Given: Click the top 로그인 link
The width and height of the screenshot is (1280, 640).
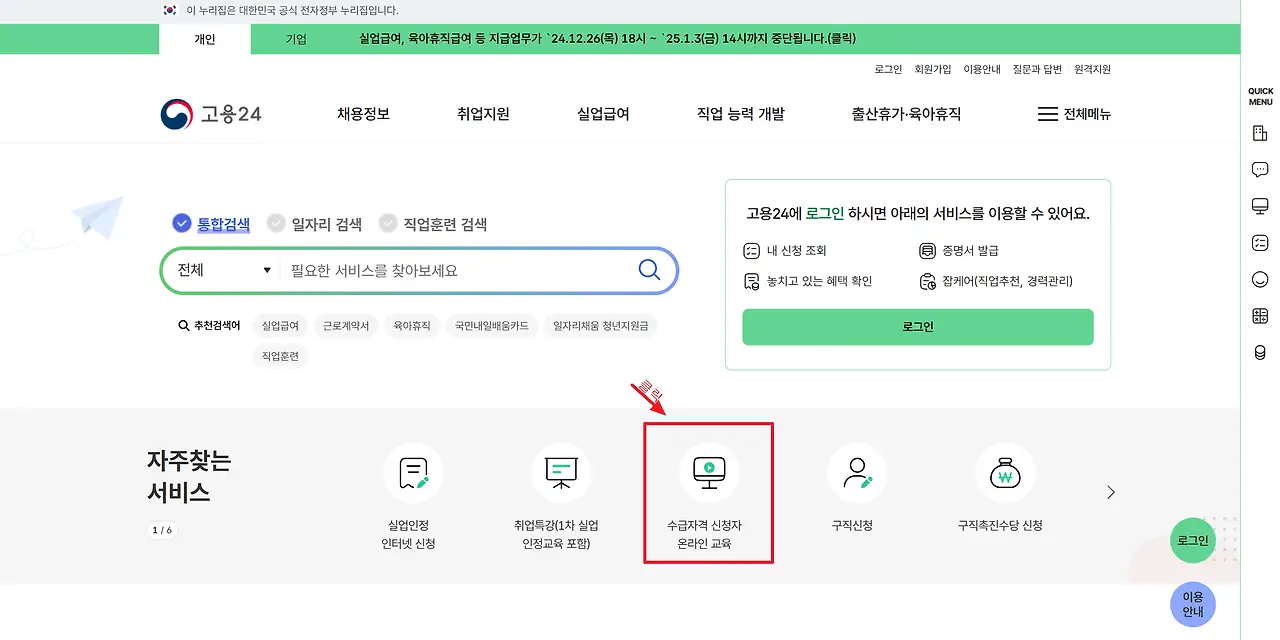Looking at the screenshot, I should 888,69.
